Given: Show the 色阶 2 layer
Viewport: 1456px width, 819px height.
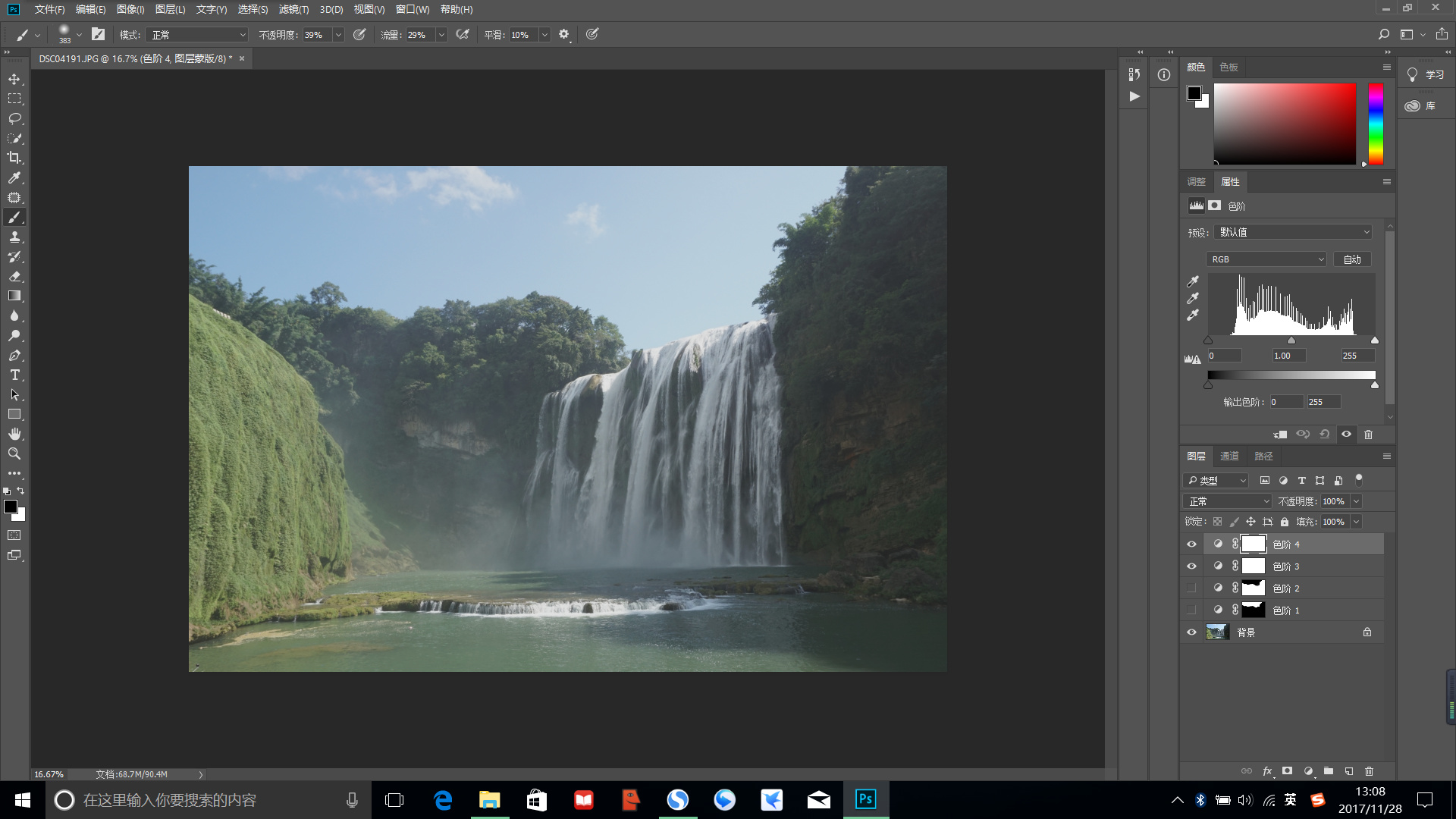Looking at the screenshot, I should pyautogui.click(x=1191, y=588).
